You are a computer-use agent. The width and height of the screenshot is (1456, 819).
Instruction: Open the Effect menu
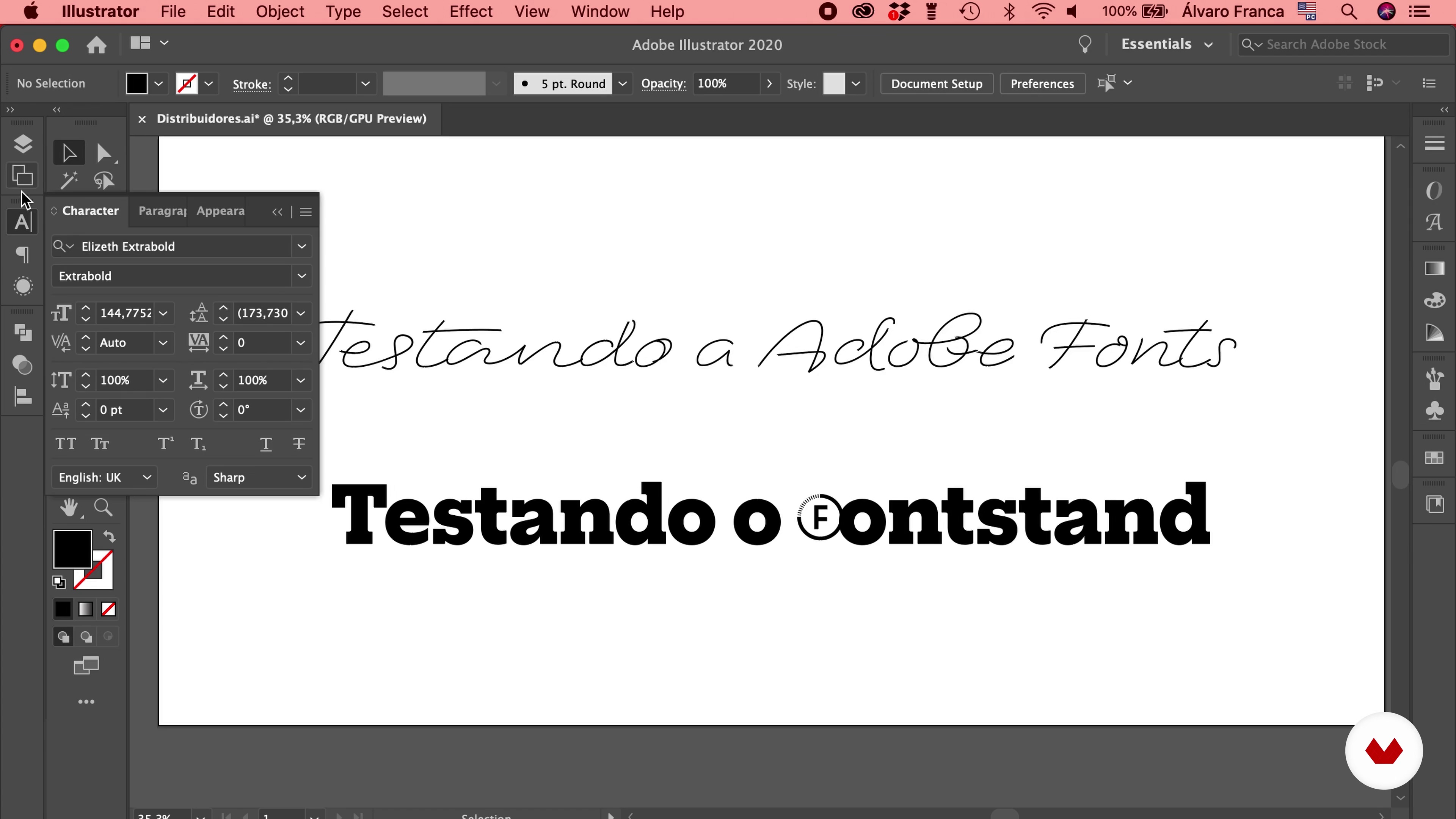click(471, 11)
